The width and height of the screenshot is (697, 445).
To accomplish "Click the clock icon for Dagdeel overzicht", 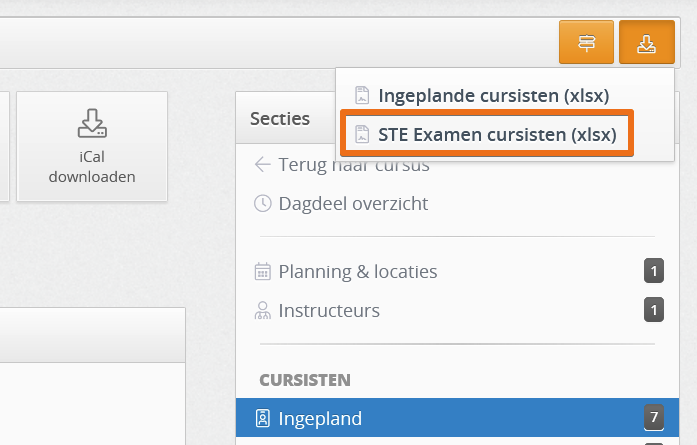I will (263, 204).
